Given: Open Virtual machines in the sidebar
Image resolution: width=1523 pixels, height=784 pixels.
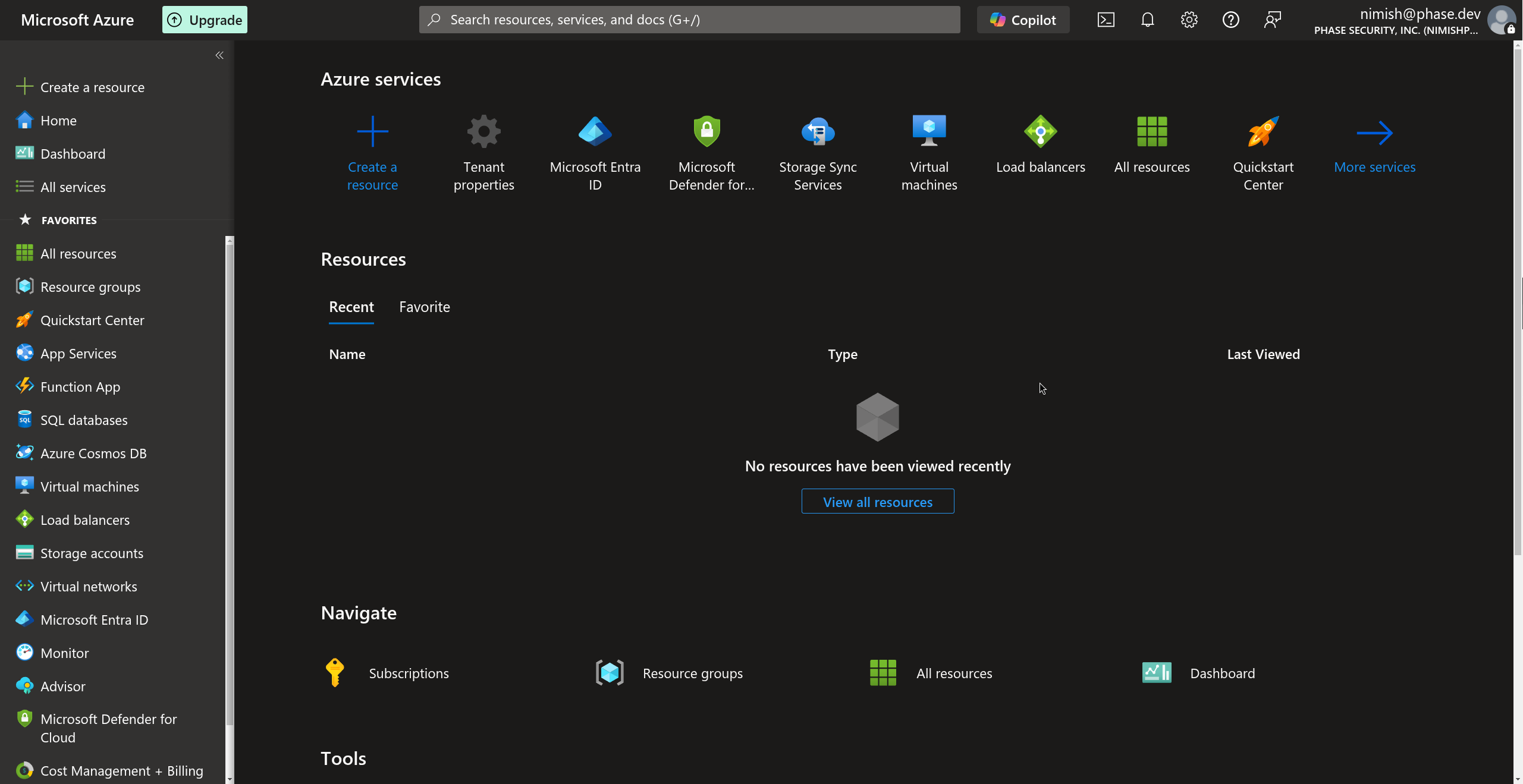Looking at the screenshot, I should tap(113, 487).
